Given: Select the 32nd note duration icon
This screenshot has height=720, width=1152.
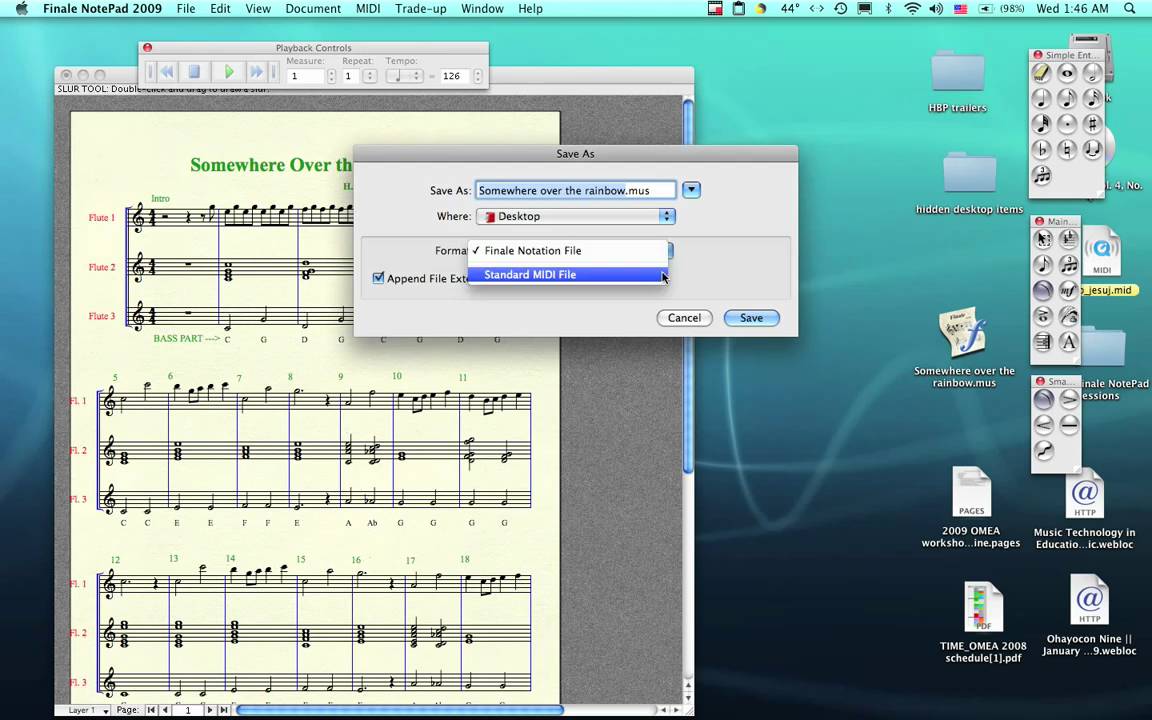Looking at the screenshot, I should [x=1041, y=123].
